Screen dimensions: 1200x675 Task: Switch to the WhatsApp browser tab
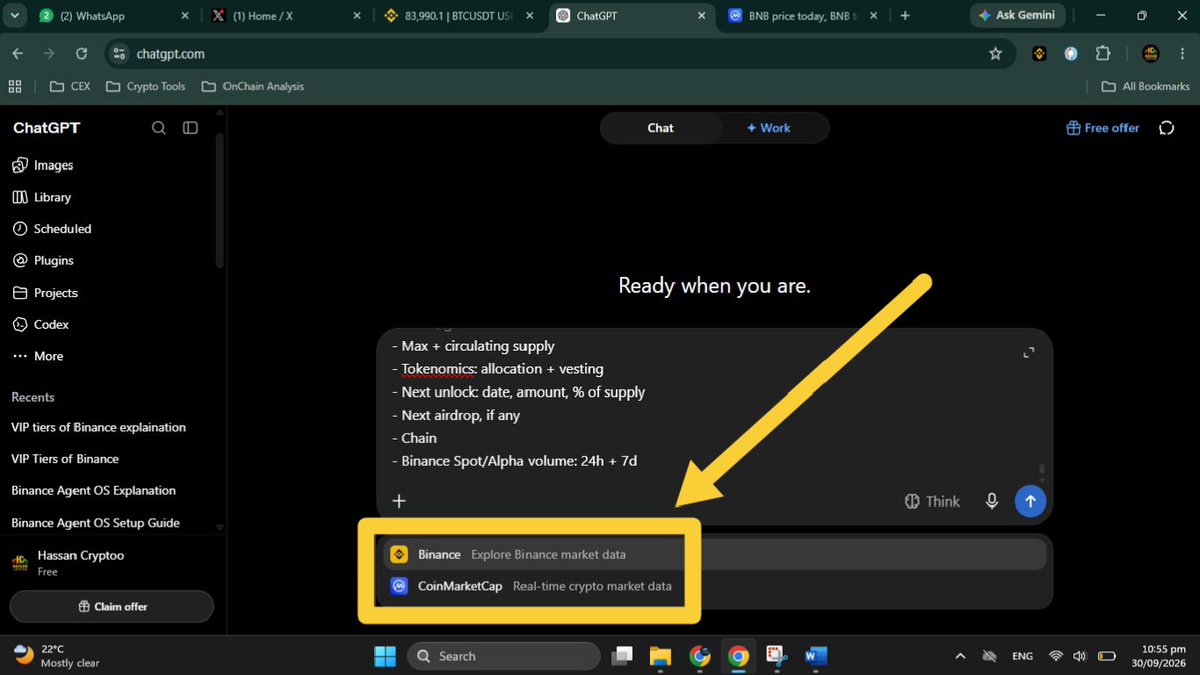click(114, 16)
